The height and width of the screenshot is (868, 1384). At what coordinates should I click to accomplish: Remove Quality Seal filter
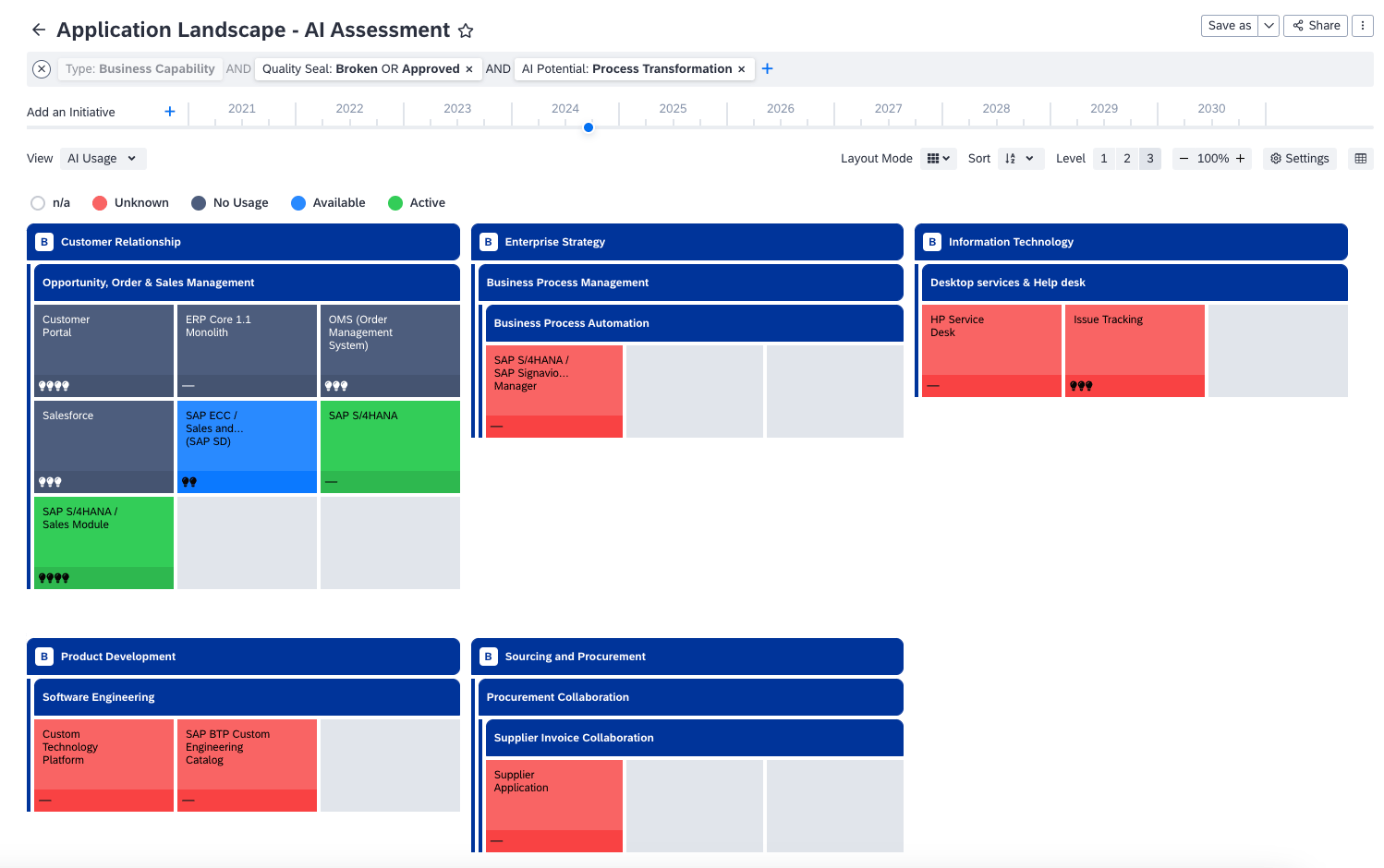tap(469, 69)
